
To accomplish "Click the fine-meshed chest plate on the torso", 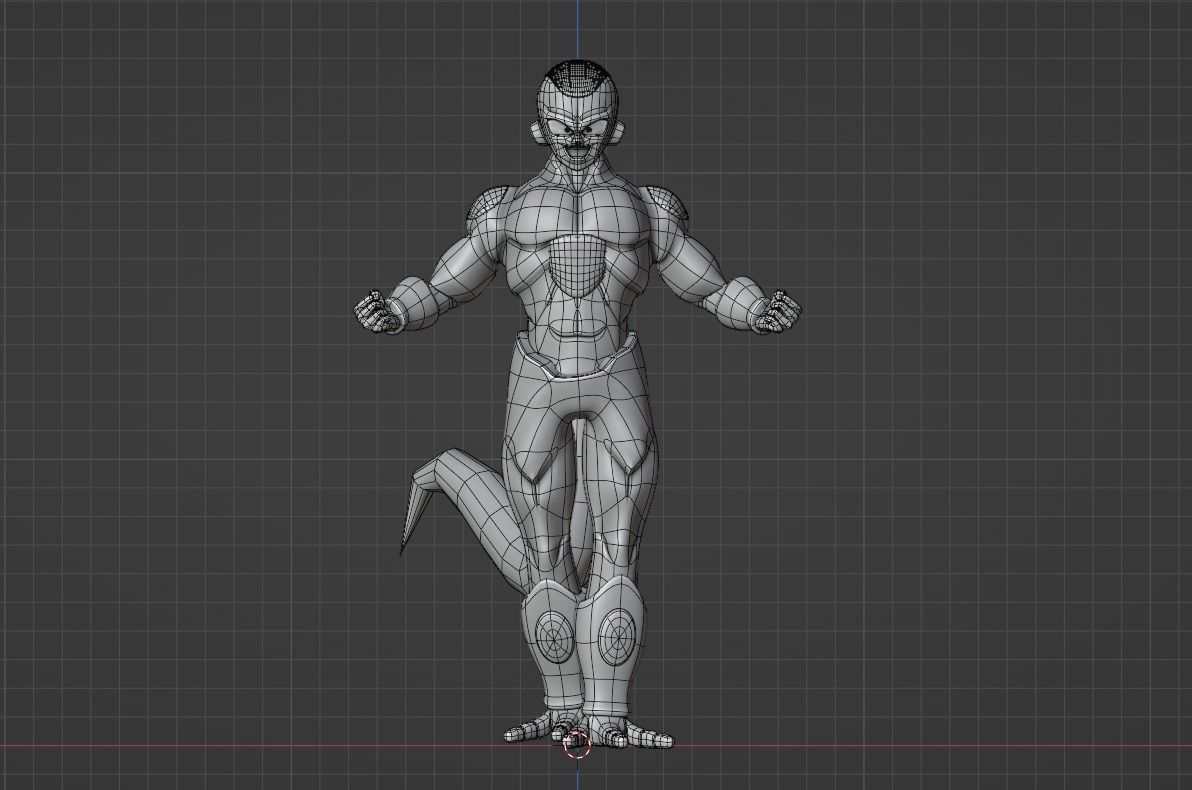I will click(577, 265).
